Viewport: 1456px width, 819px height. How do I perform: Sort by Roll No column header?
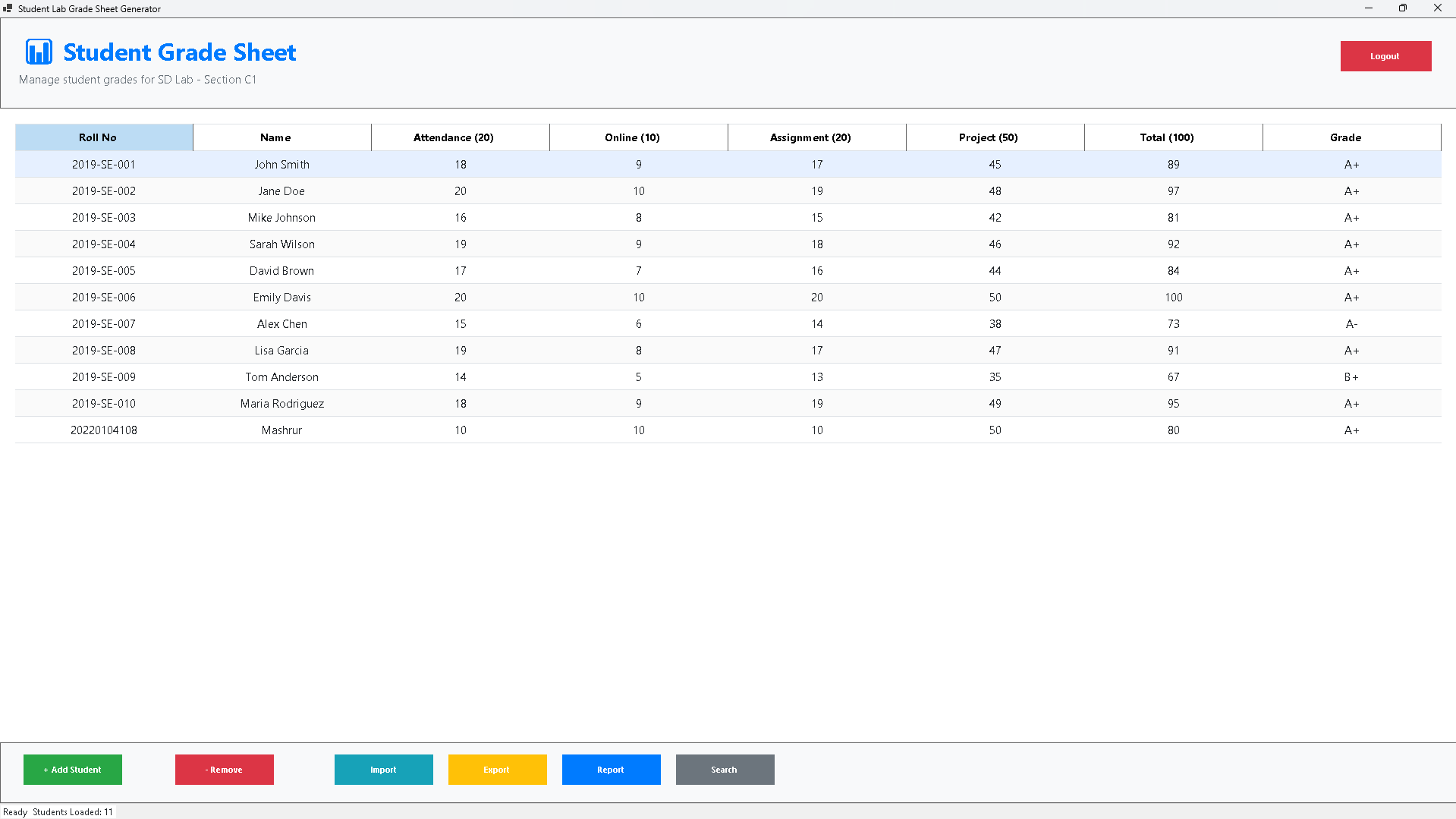point(104,137)
